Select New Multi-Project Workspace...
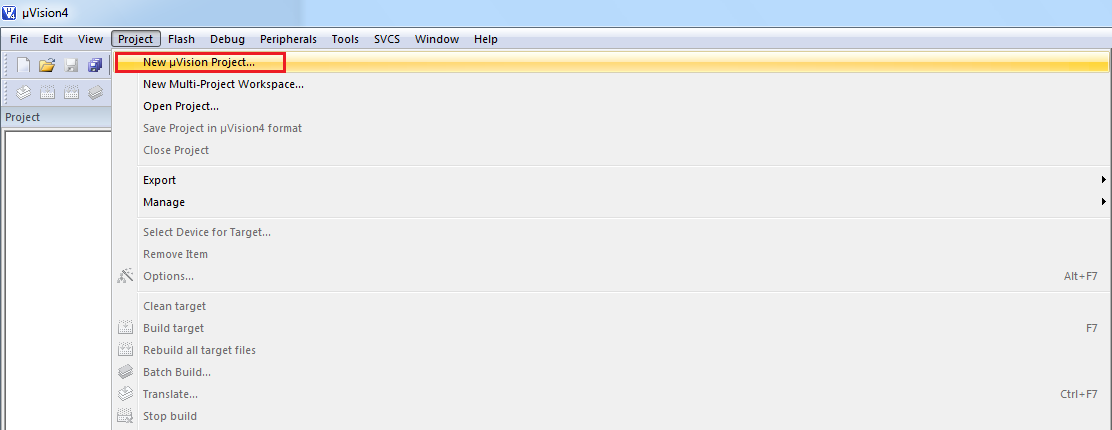The height and width of the screenshot is (430, 1112). [x=612, y=84]
